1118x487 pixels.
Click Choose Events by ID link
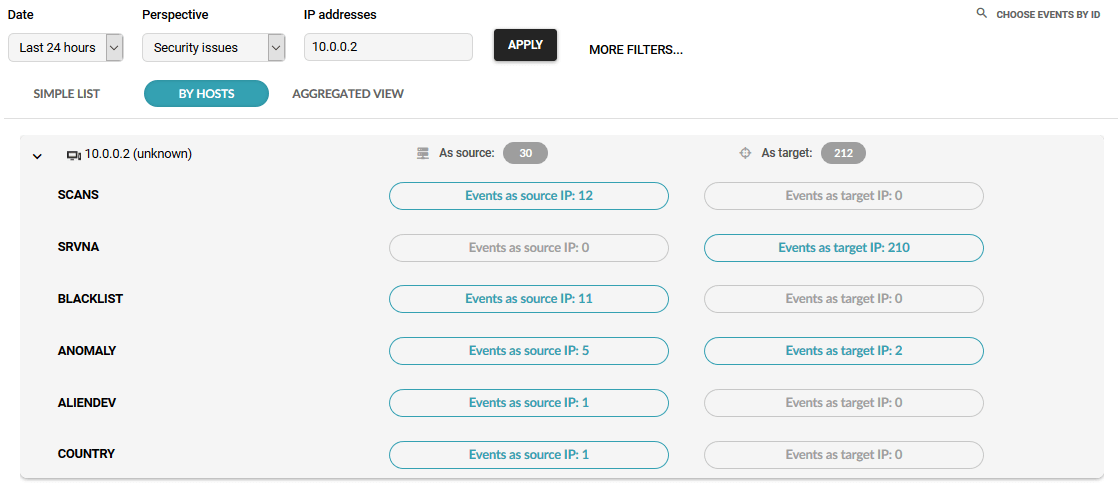(x=1047, y=15)
